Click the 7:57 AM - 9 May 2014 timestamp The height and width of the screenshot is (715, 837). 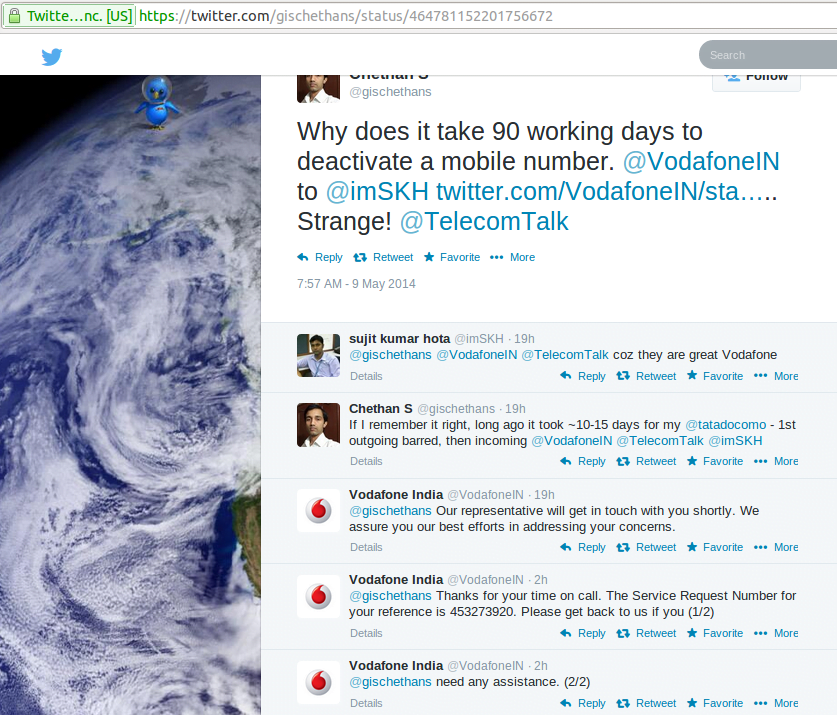pos(356,284)
